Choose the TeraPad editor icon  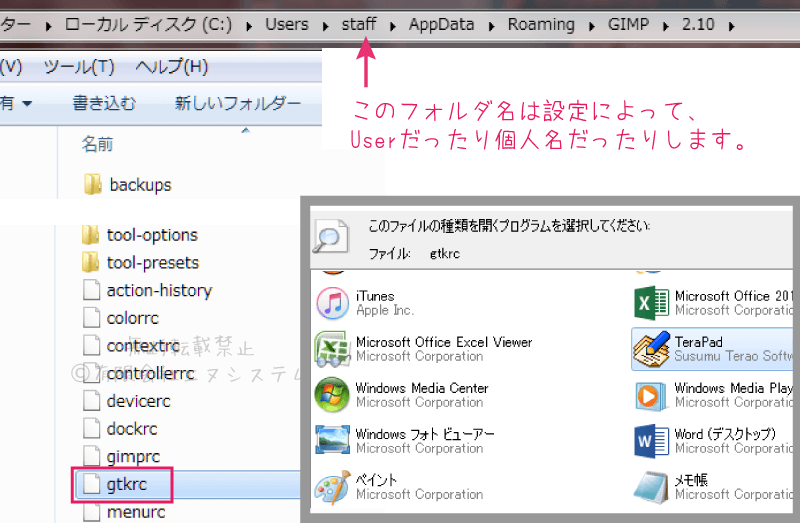[x=651, y=349]
